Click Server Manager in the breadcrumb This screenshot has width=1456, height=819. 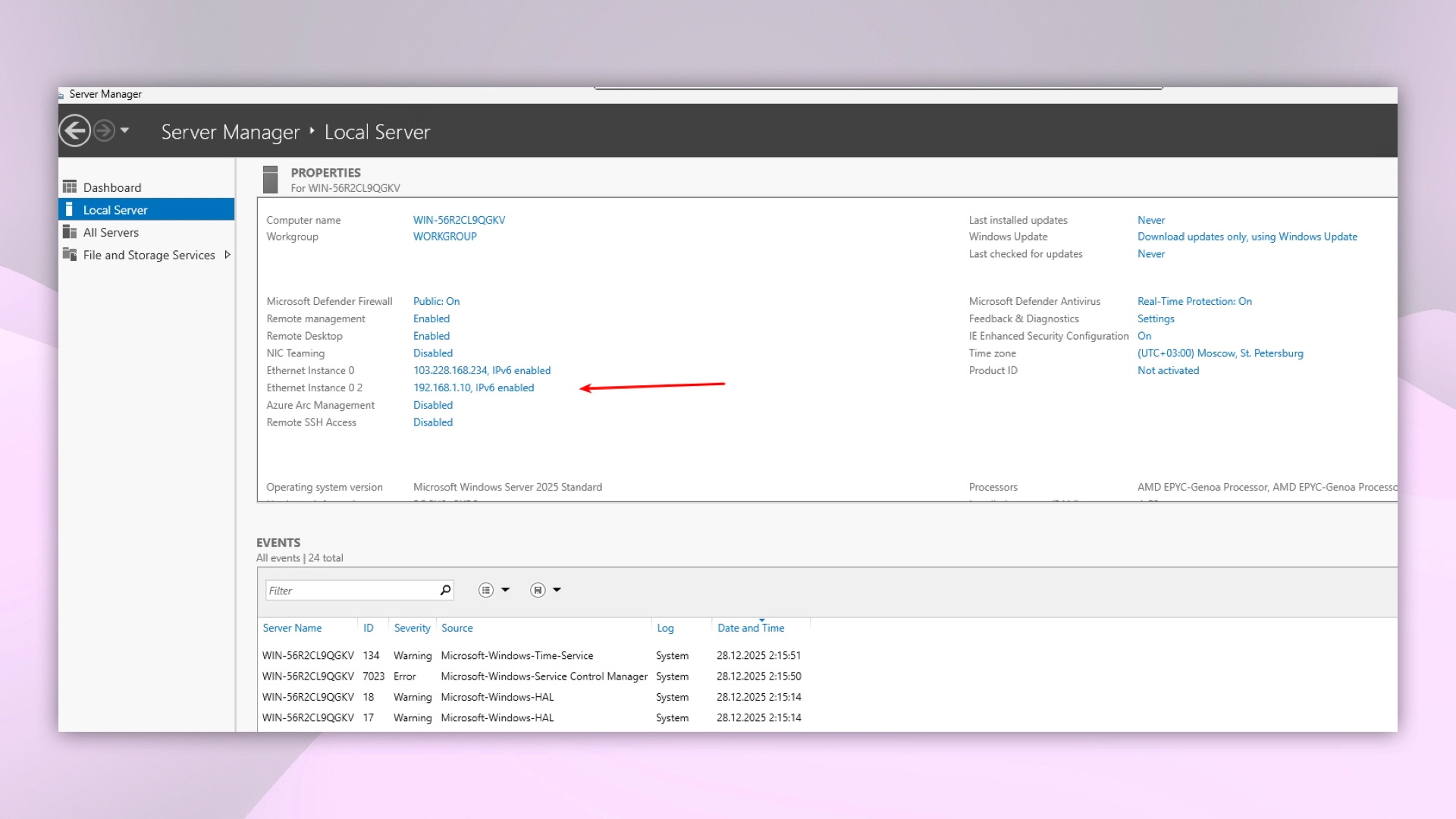[x=231, y=131]
